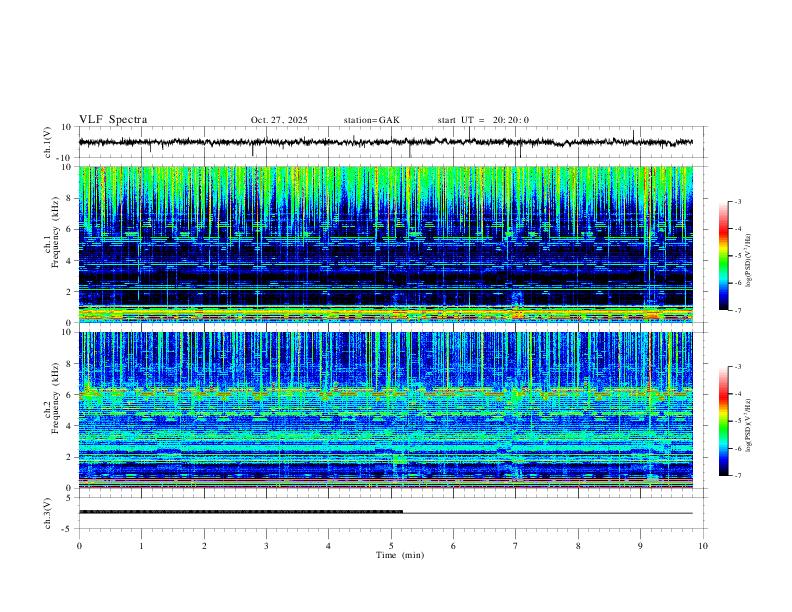Click inside the ch.1 spectrogram panel

point(385,244)
